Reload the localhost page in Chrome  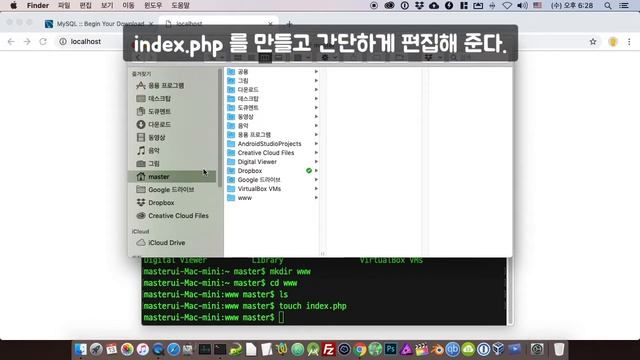click(43, 42)
